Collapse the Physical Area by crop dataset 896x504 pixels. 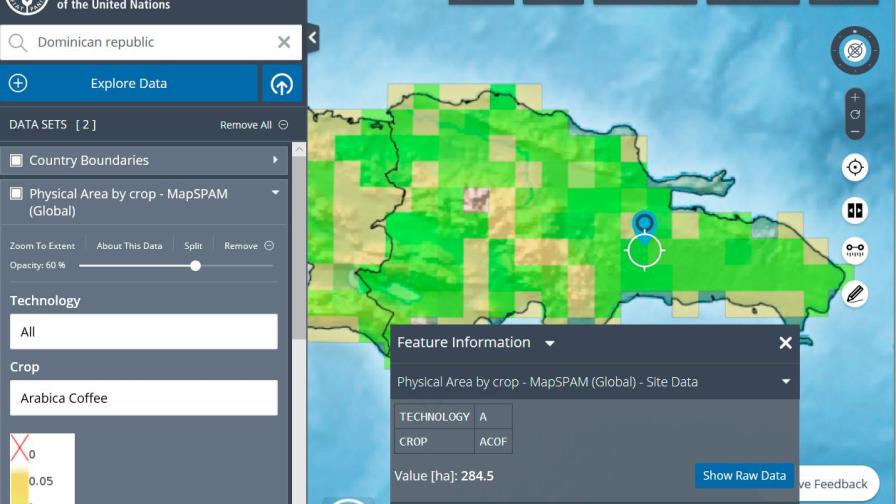(x=275, y=193)
